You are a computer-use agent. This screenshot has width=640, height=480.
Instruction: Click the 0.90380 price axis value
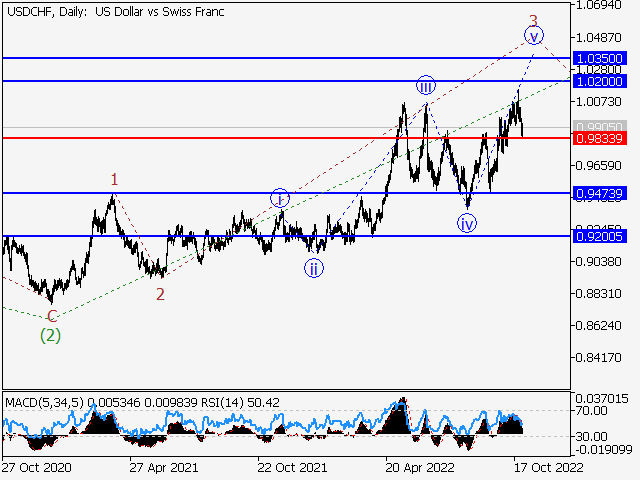pos(598,262)
